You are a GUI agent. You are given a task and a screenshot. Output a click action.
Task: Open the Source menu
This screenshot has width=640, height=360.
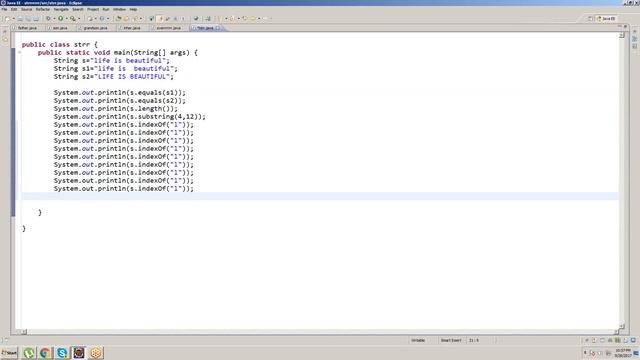click(x=26, y=9)
